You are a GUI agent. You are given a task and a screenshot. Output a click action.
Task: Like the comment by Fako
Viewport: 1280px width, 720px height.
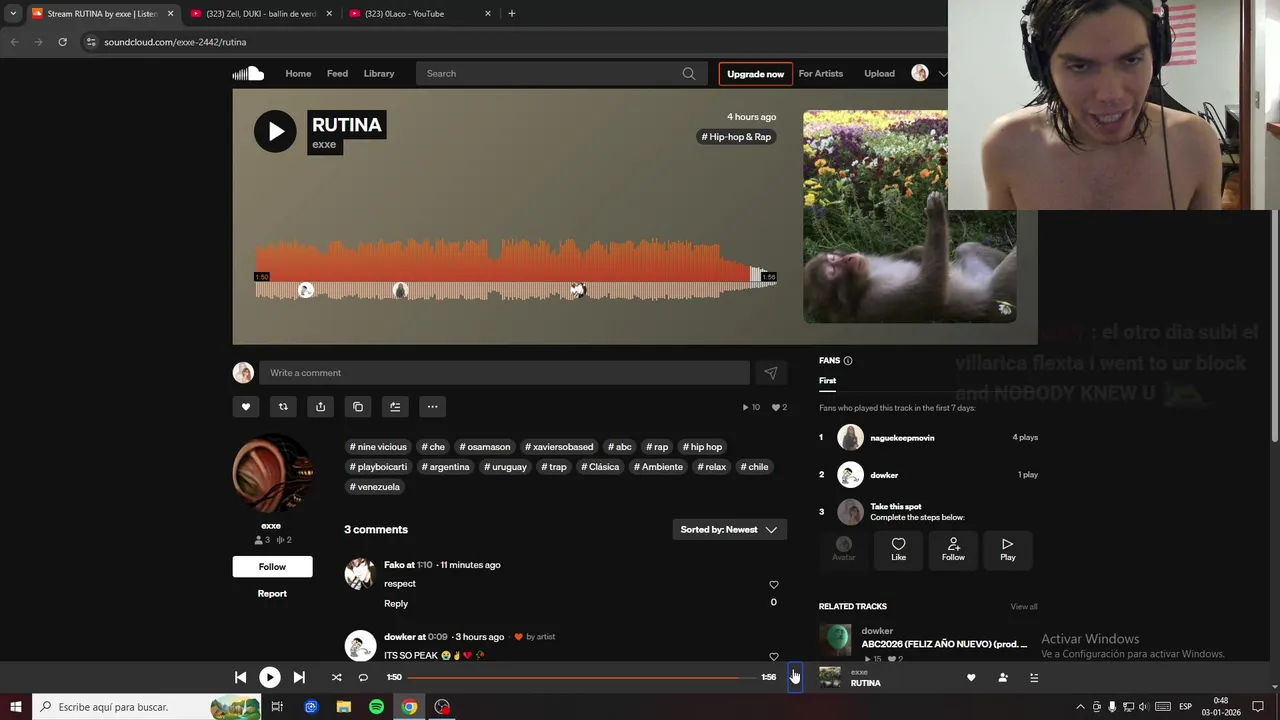(x=773, y=585)
